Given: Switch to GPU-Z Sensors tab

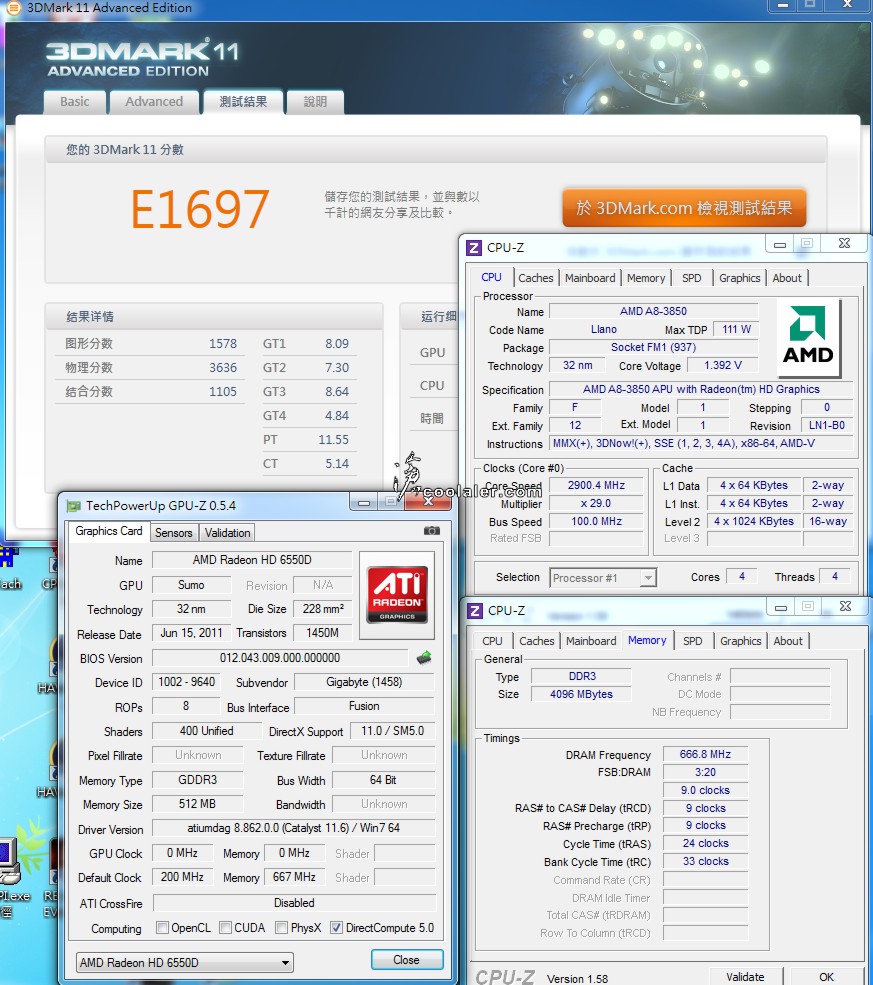Looking at the screenshot, I should (x=173, y=533).
